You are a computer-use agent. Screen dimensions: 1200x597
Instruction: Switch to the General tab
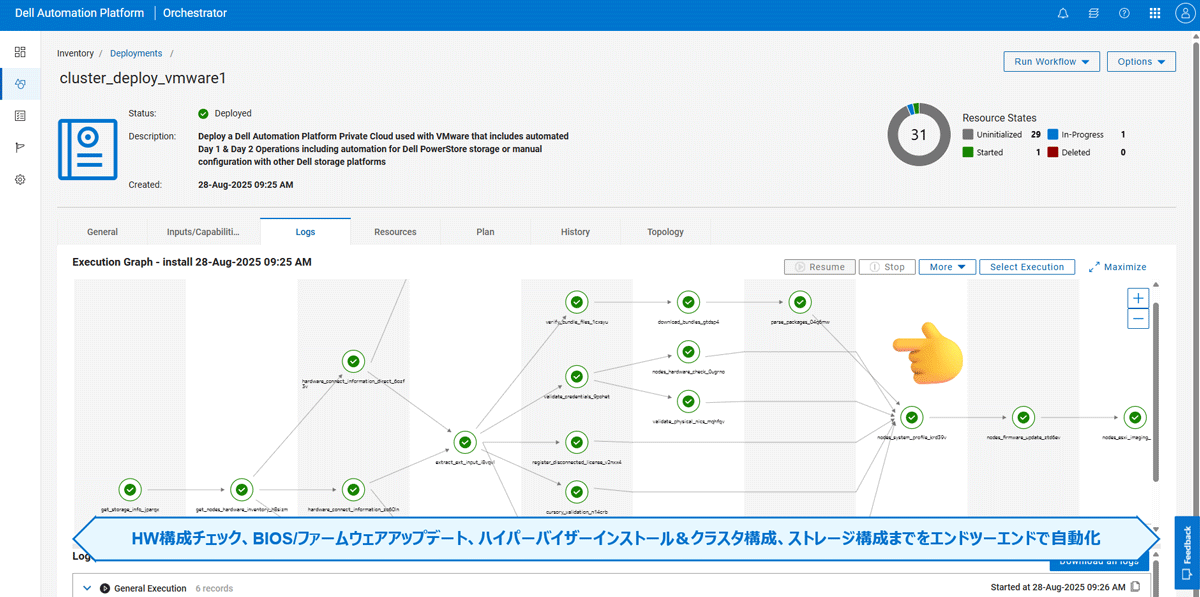pos(102,232)
